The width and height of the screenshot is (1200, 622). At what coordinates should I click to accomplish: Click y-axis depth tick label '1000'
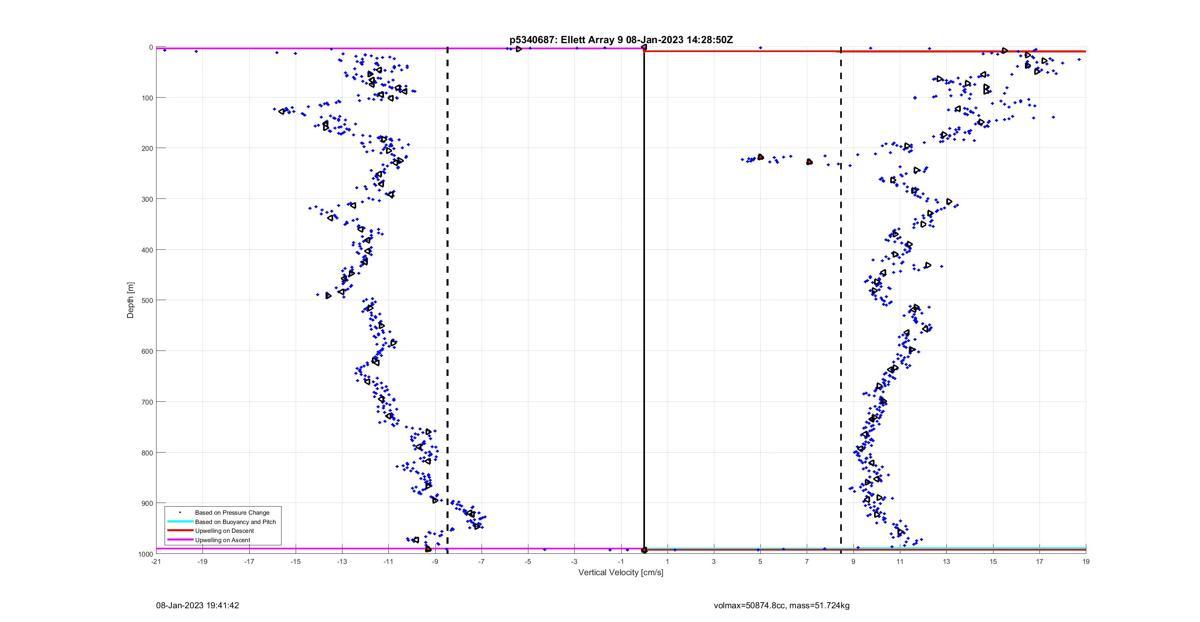[145, 554]
